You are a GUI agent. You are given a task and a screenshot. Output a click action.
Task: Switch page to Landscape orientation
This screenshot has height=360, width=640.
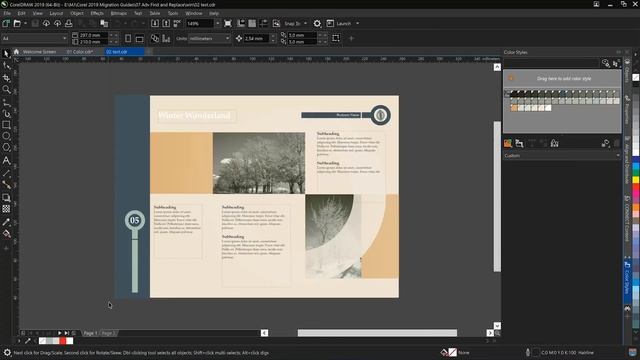[139, 38]
